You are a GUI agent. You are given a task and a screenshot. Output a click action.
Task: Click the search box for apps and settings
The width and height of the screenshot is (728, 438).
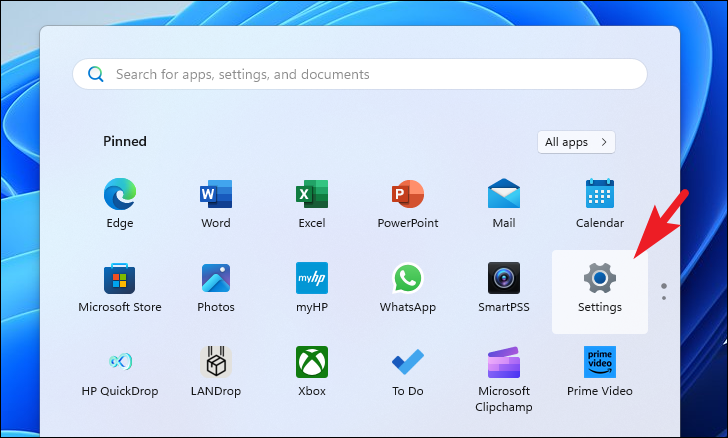click(x=360, y=74)
